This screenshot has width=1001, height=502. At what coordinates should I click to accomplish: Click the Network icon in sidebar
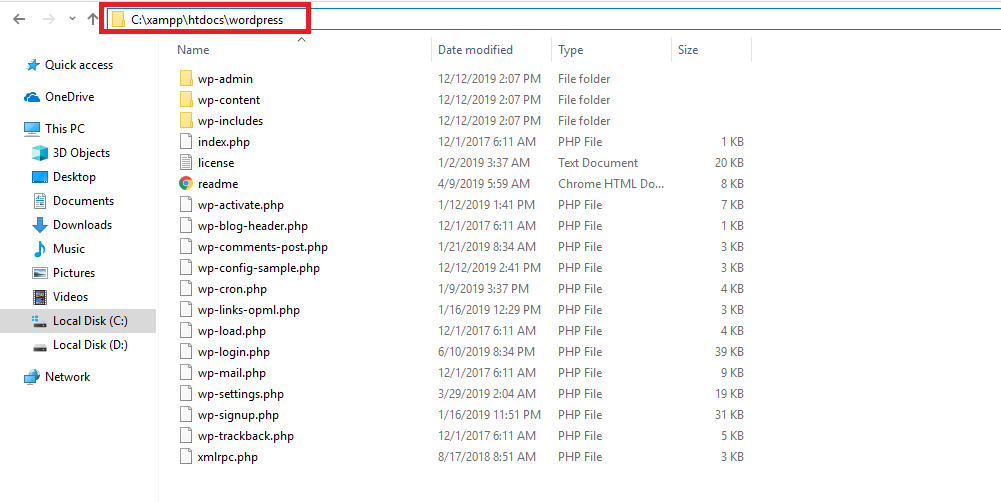pos(32,377)
